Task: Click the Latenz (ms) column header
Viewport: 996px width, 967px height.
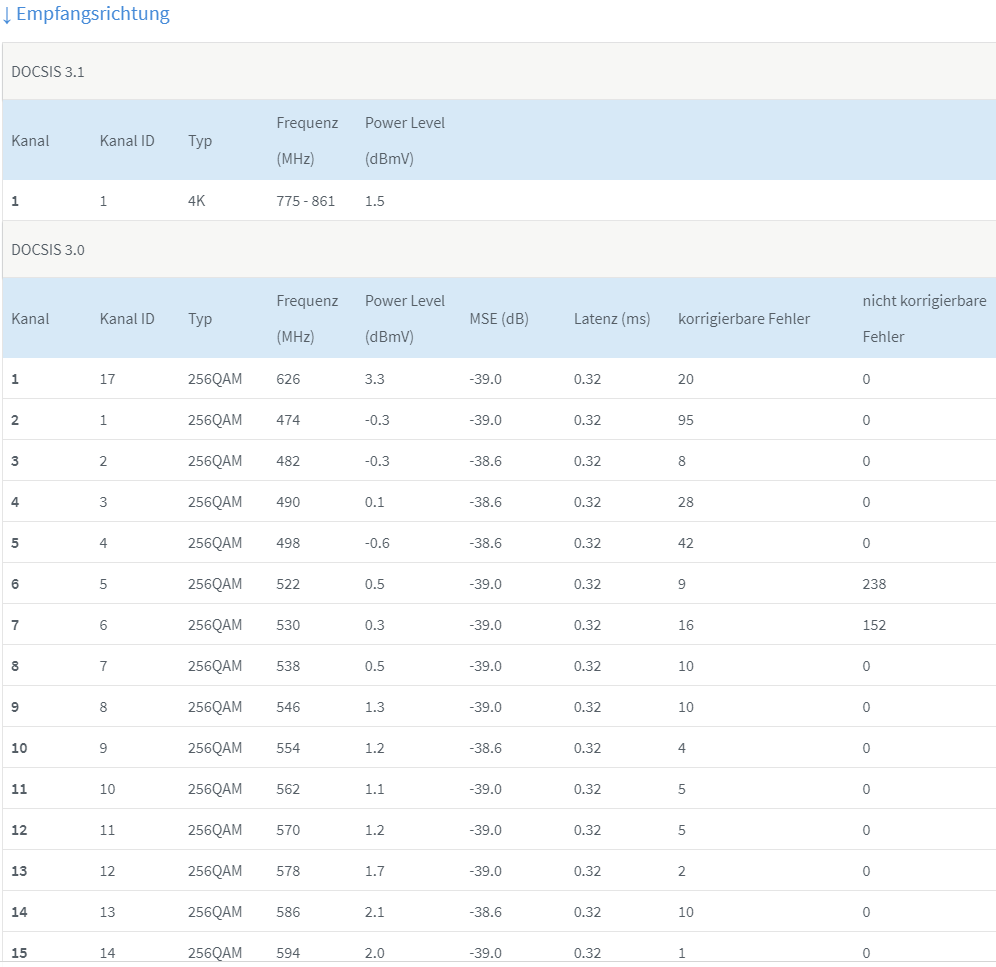Action: click(611, 319)
